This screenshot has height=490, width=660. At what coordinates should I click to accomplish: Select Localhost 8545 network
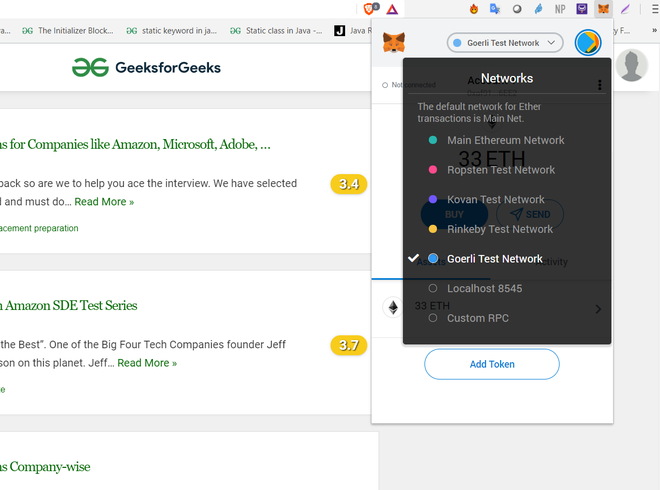(x=507, y=288)
